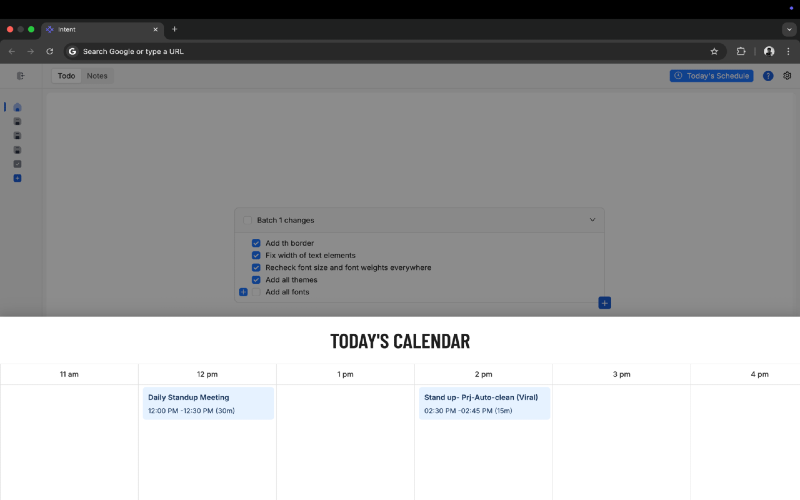
Task: Open the home icon in sidebar
Action: [x=17, y=107]
